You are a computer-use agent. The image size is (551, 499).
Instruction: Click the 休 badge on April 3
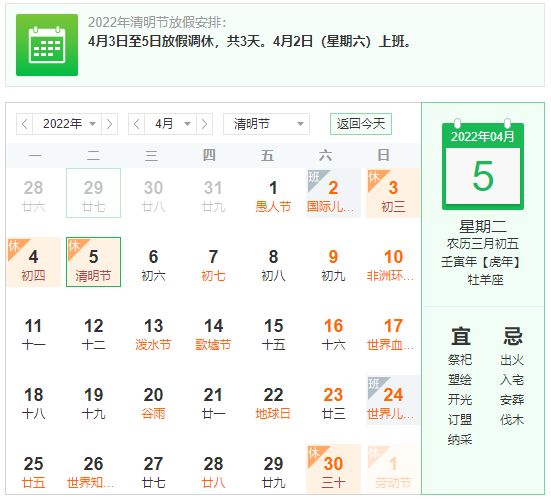pyautogui.click(x=374, y=176)
